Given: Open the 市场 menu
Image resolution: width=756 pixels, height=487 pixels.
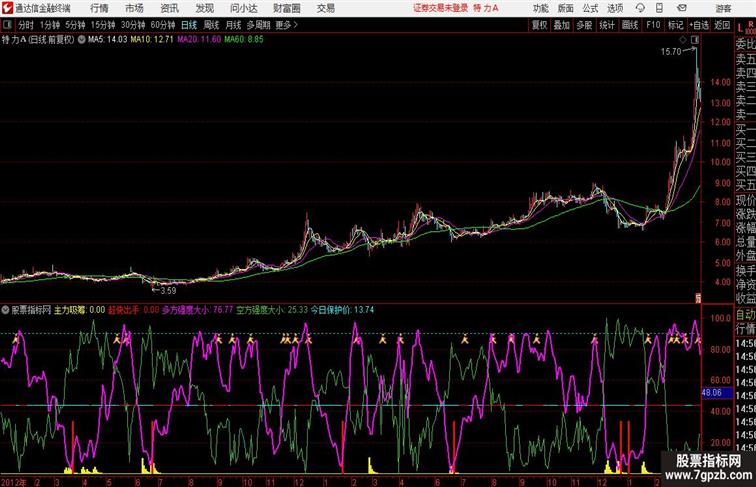Looking at the screenshot, I should pos(134,8).
